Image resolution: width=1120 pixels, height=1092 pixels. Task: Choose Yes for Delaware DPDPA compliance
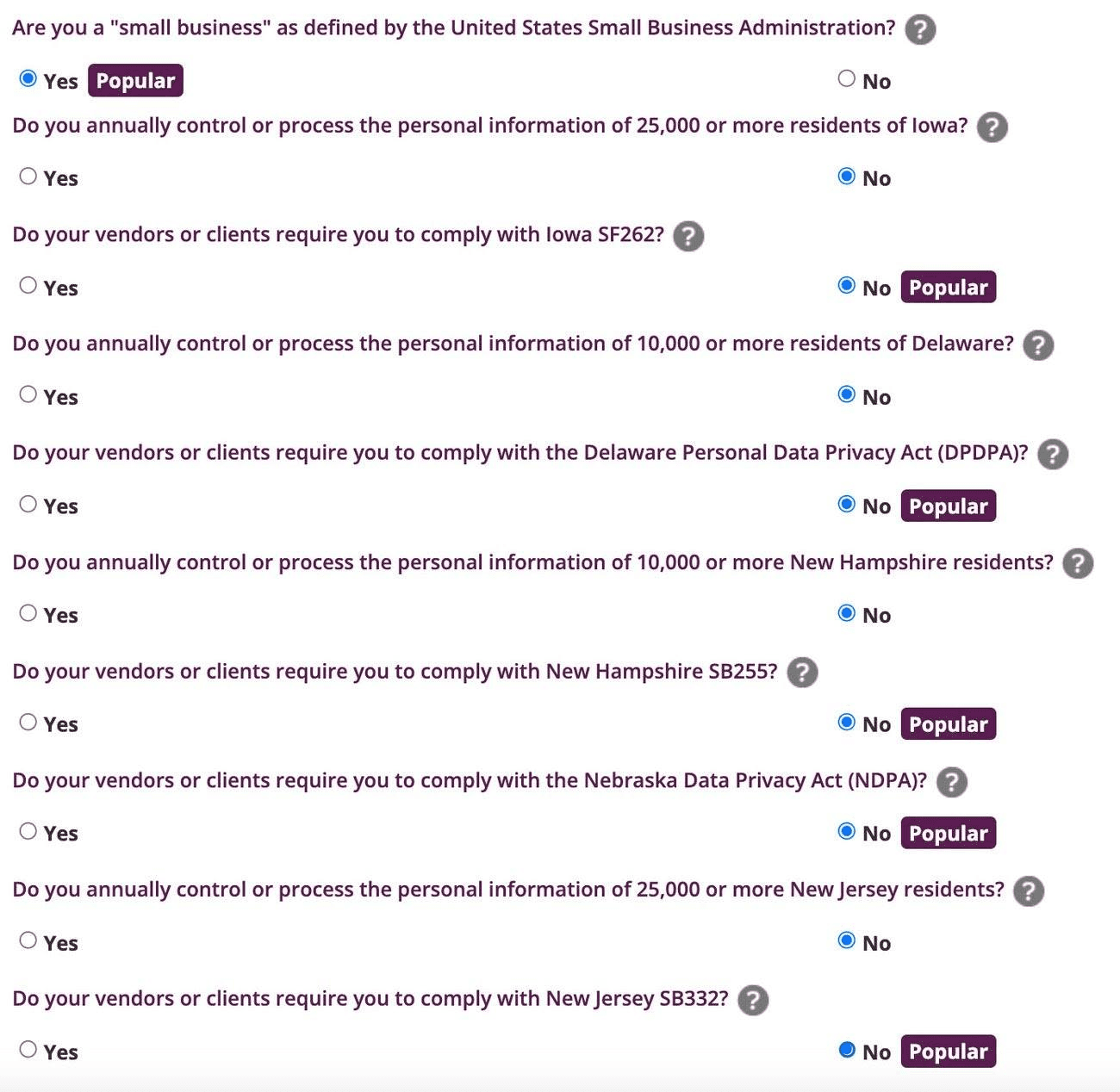[28, 505]
